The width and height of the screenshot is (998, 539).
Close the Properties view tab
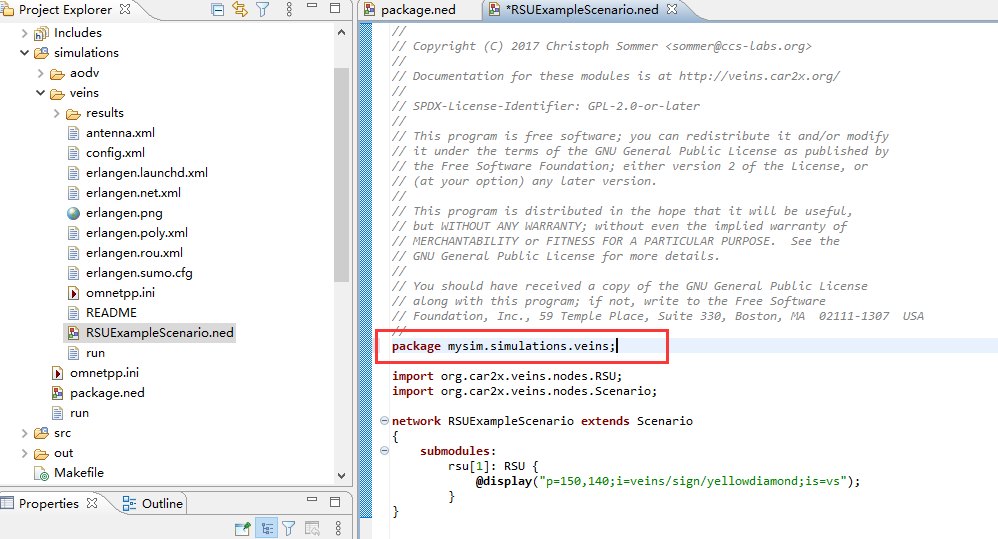pyautogui.click(x=92, y=503)
